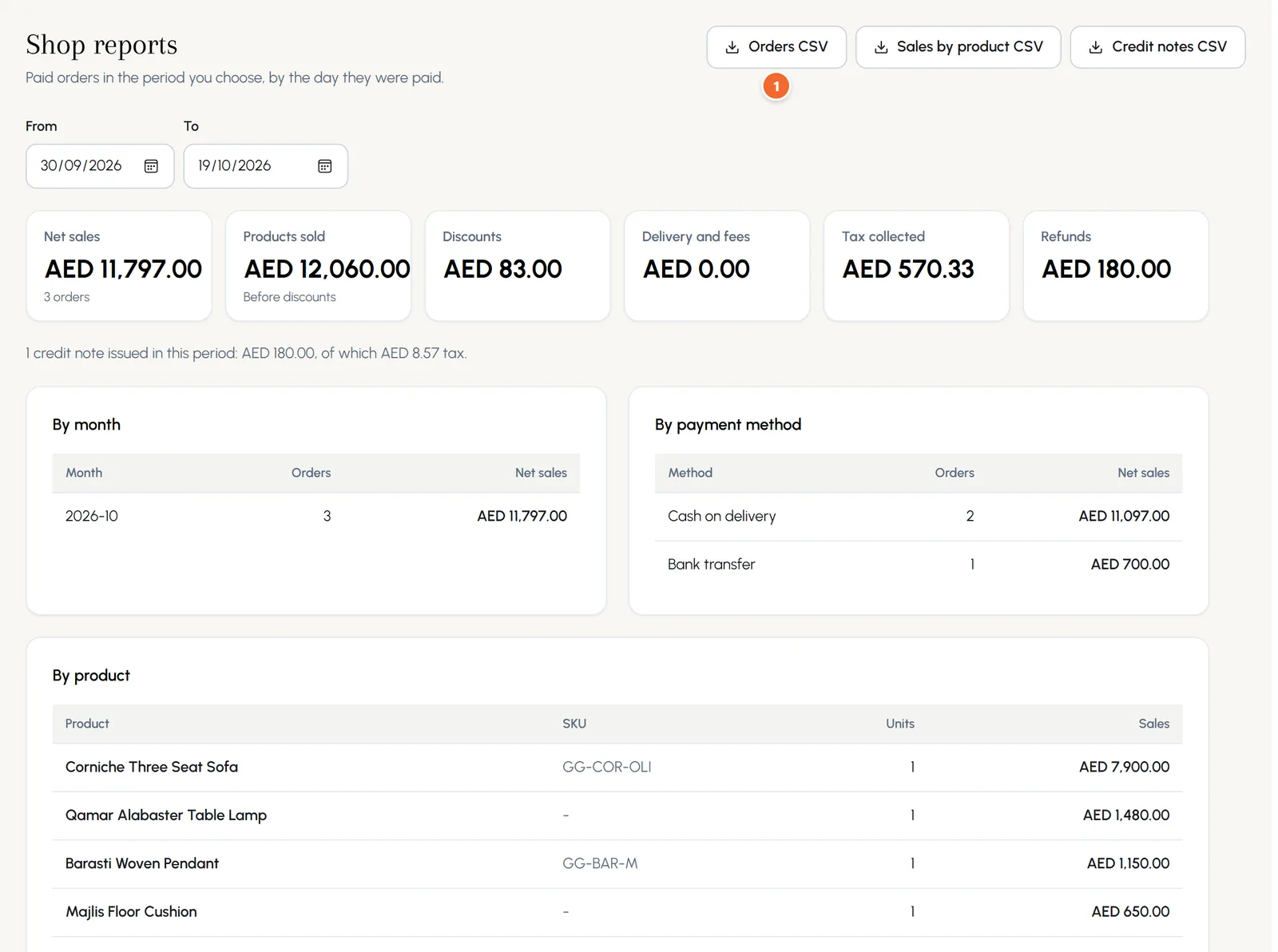Viewport: 1278px width, 952px height.
Task: Select the Products sold AED 12,060.00 value
Action: [327, 269]
